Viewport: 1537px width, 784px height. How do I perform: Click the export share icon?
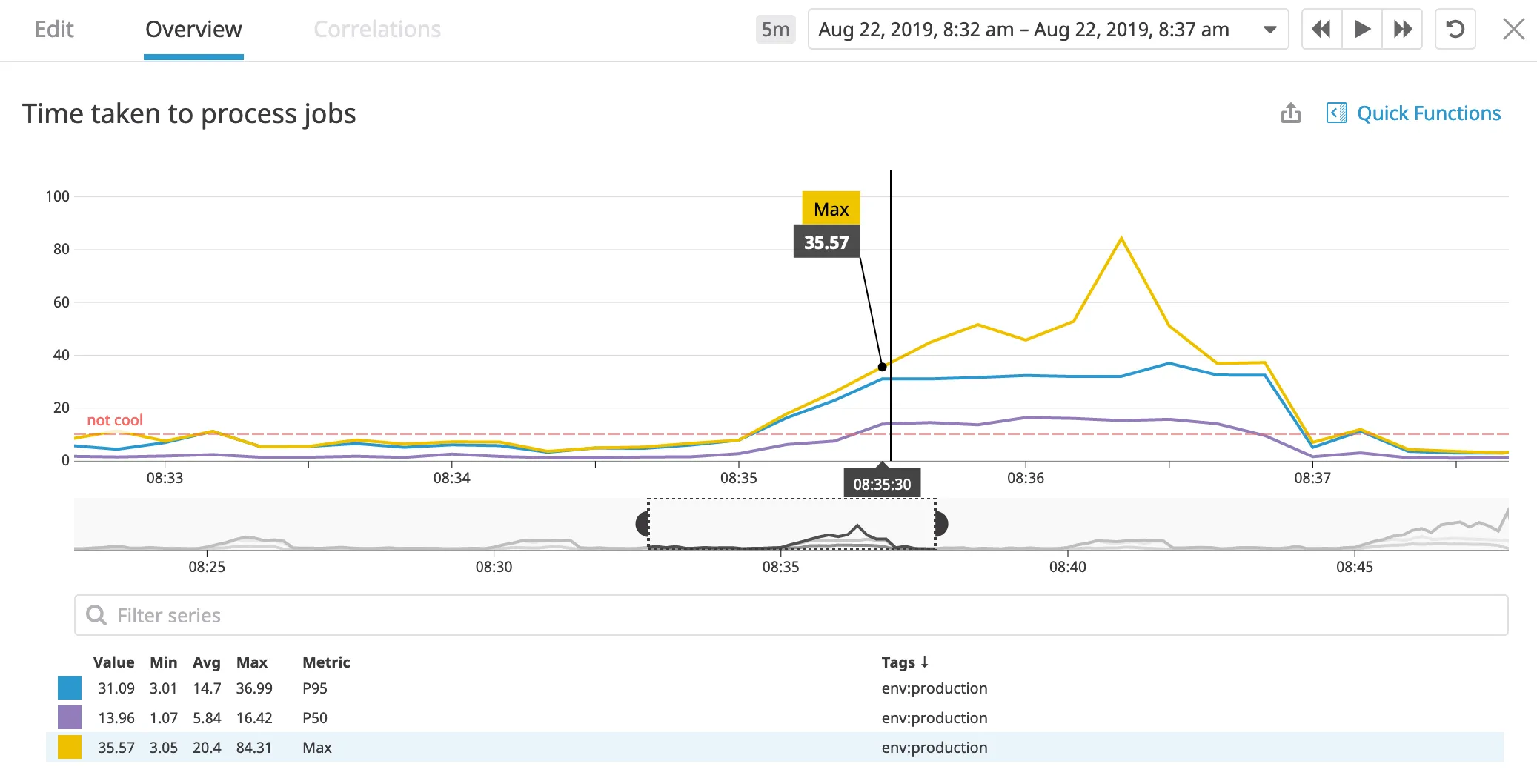point(1291,113)
